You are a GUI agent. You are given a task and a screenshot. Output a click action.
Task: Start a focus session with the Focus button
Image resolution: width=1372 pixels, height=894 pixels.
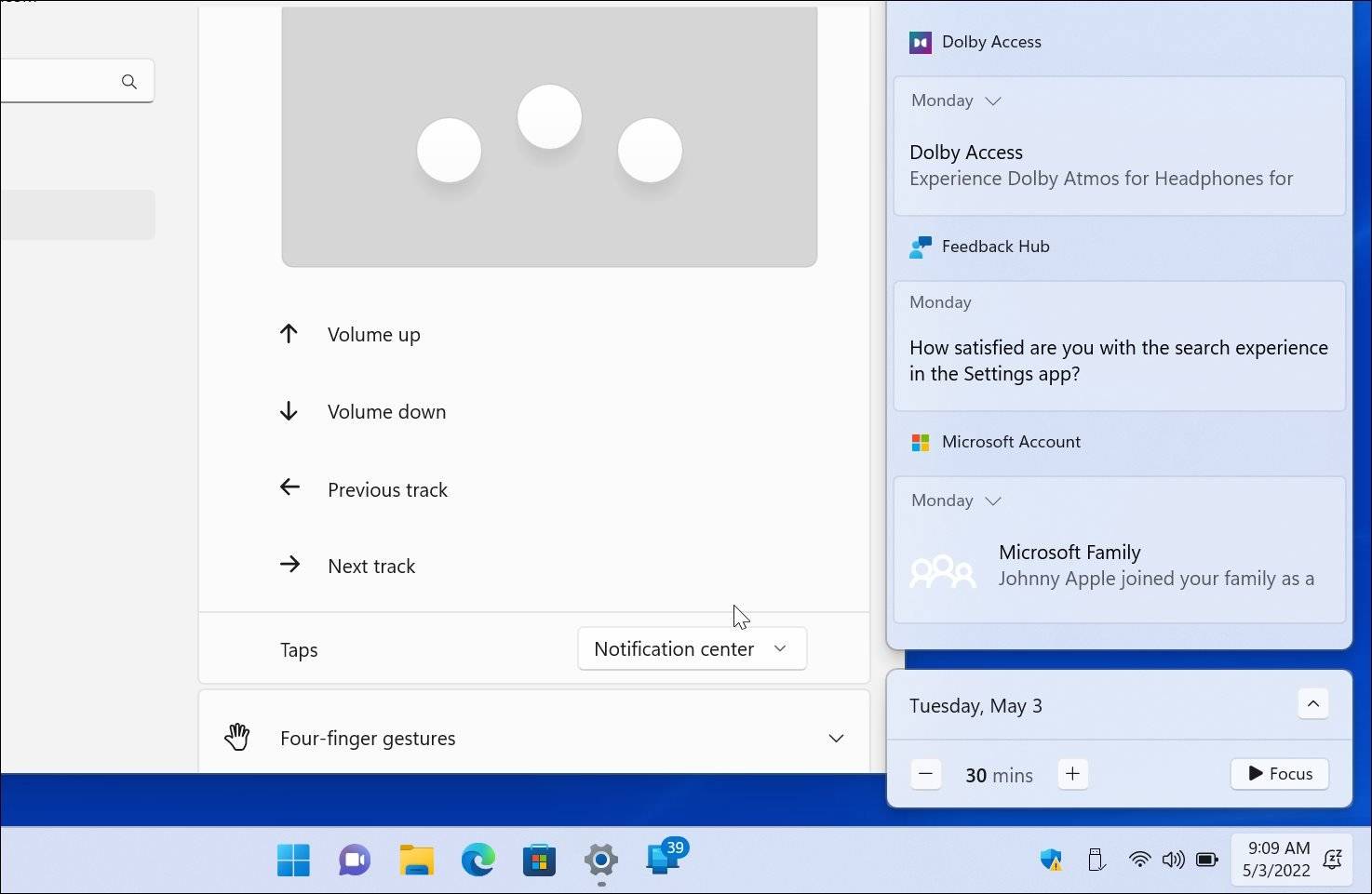coord(1279,773)
